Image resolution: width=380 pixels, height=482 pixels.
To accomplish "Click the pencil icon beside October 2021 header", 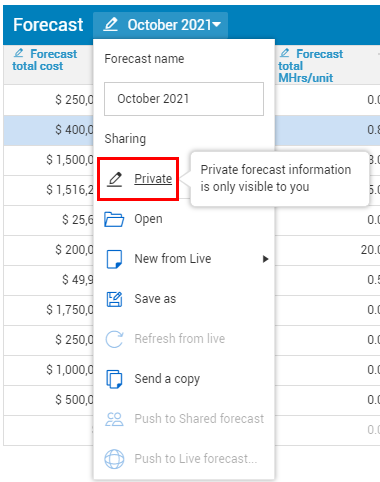I will click(111, 25).
